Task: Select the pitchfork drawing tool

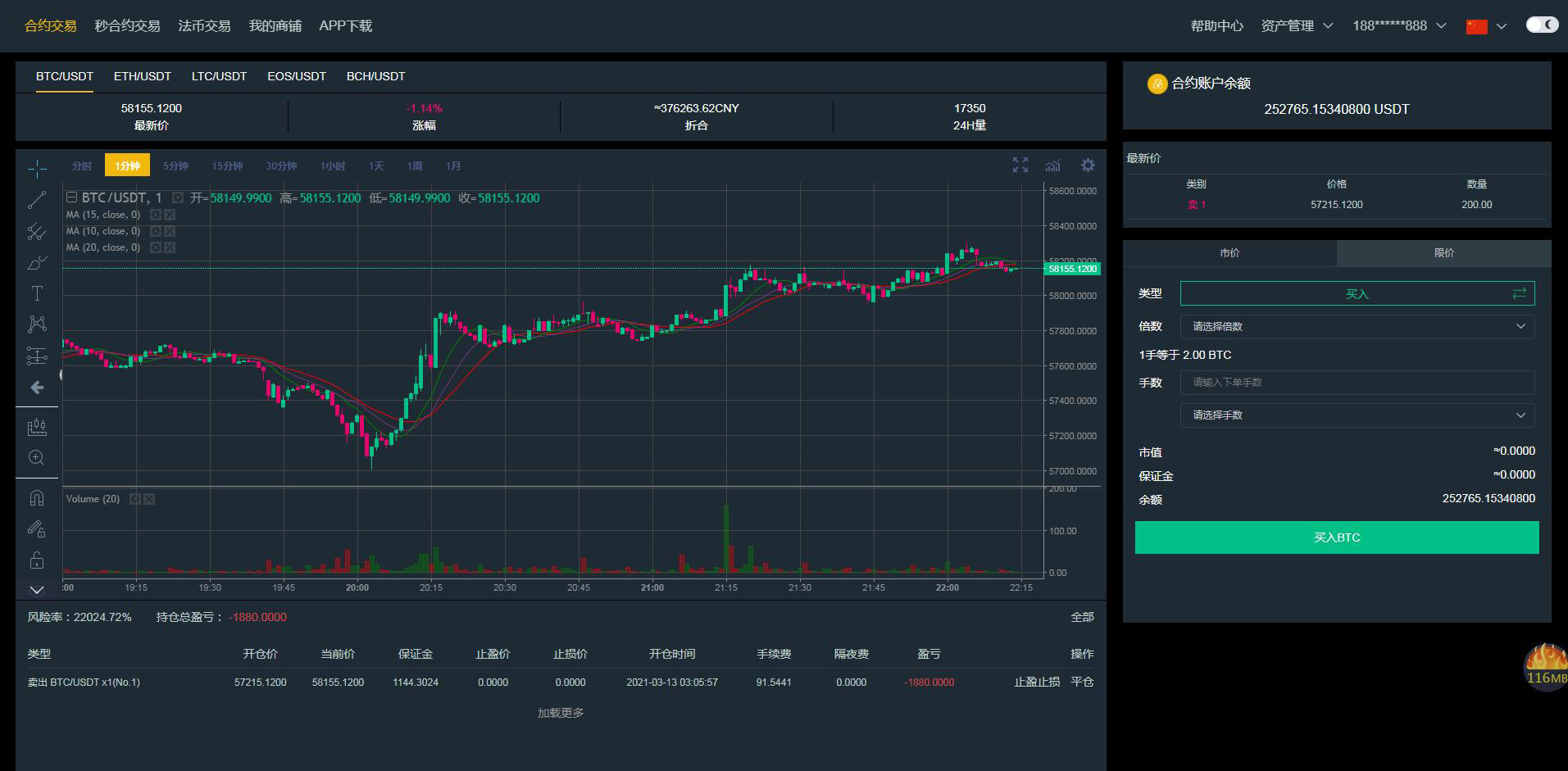Action: [x=37, y=231]
